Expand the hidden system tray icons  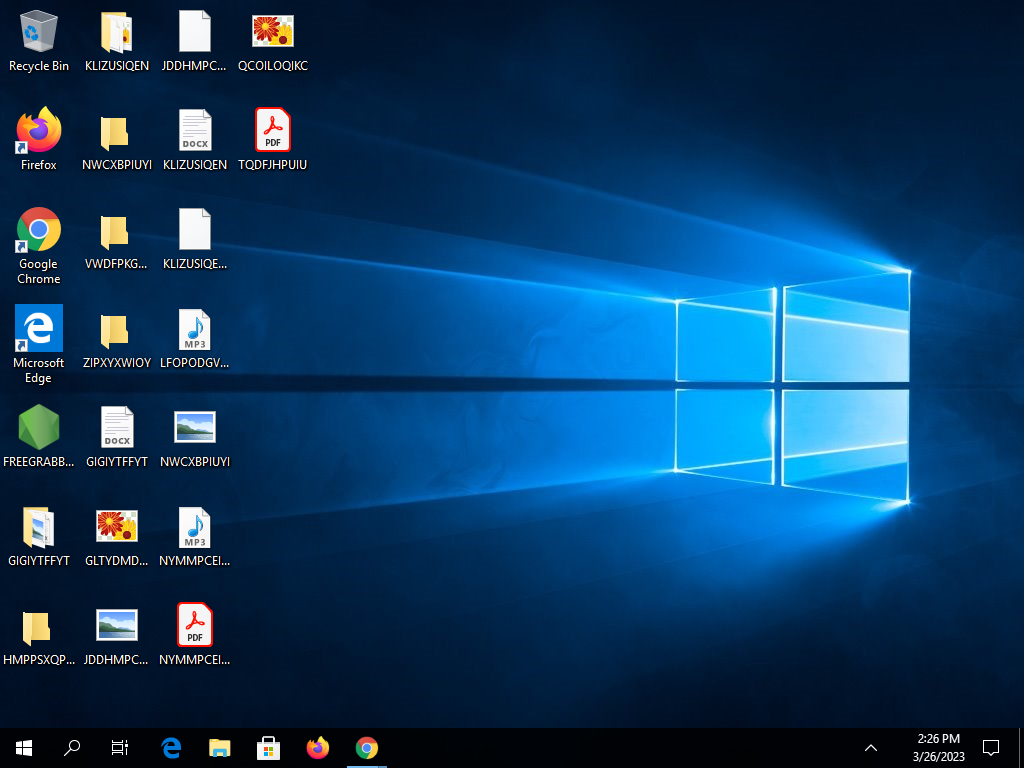coord(871,747)
